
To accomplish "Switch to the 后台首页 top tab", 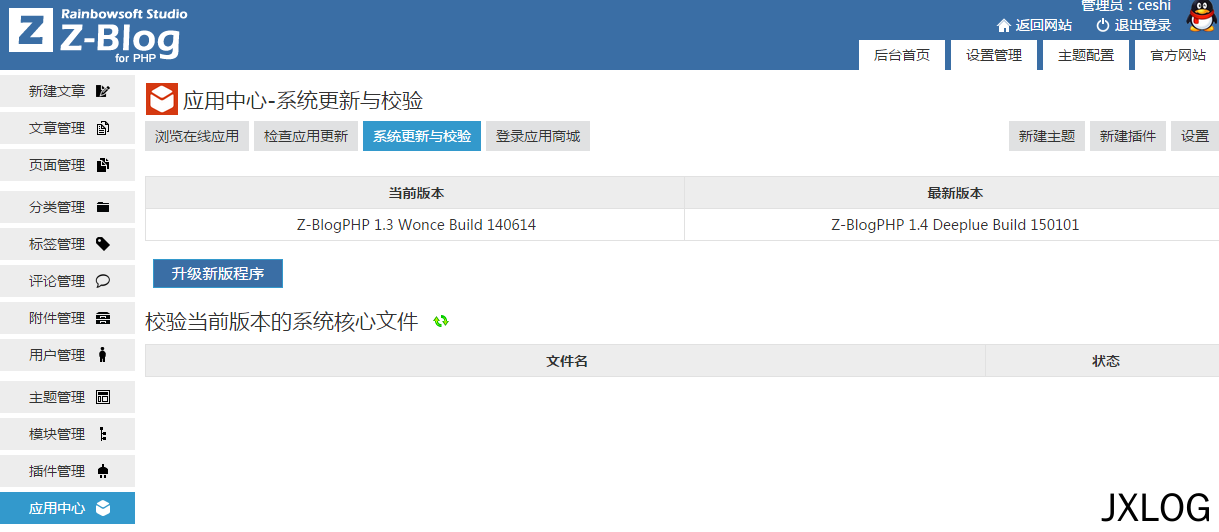I will coord(902,55).
